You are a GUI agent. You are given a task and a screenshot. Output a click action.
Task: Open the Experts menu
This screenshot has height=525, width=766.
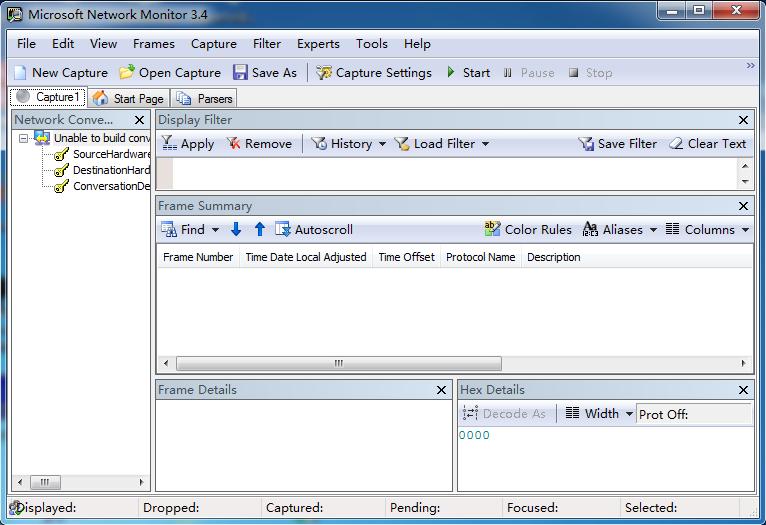(x=318, y=44)
